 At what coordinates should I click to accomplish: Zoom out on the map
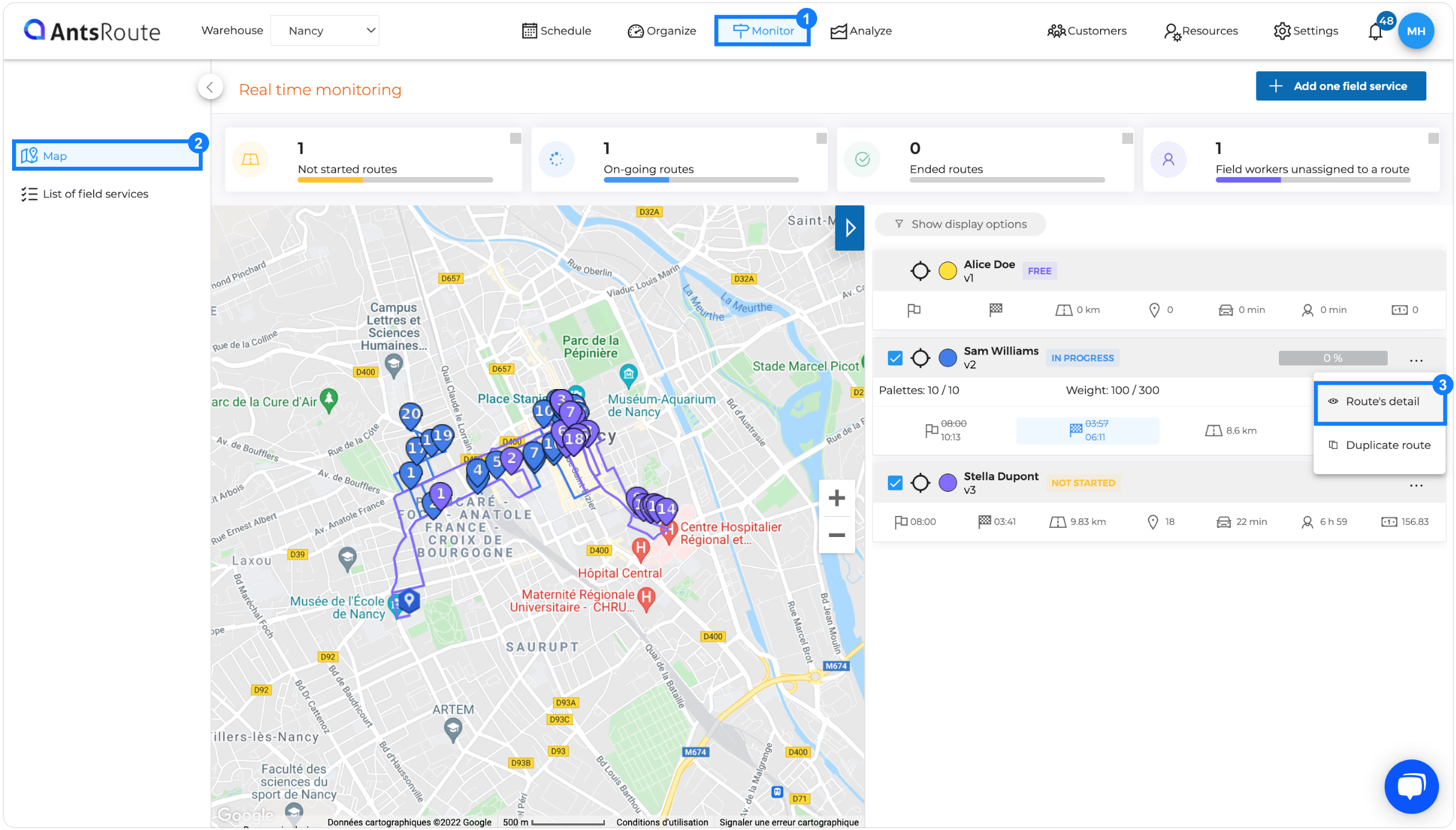click(x=836, y=535)
